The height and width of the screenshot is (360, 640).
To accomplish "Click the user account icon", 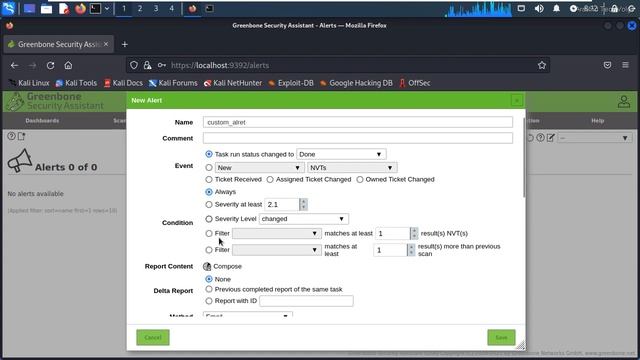I will click(x=623, y=102).
